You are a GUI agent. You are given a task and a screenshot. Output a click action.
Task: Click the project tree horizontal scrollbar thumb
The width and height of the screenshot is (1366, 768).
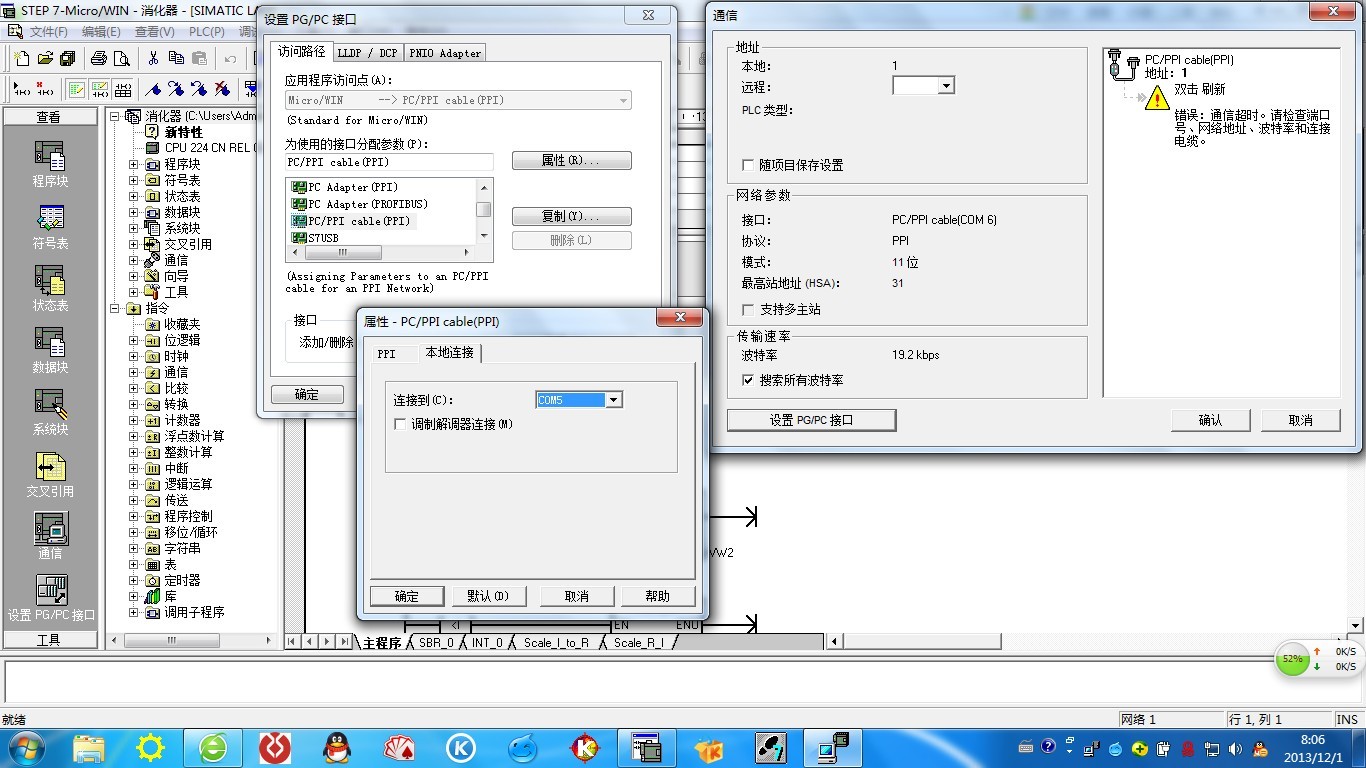click(x=172, y=640)
